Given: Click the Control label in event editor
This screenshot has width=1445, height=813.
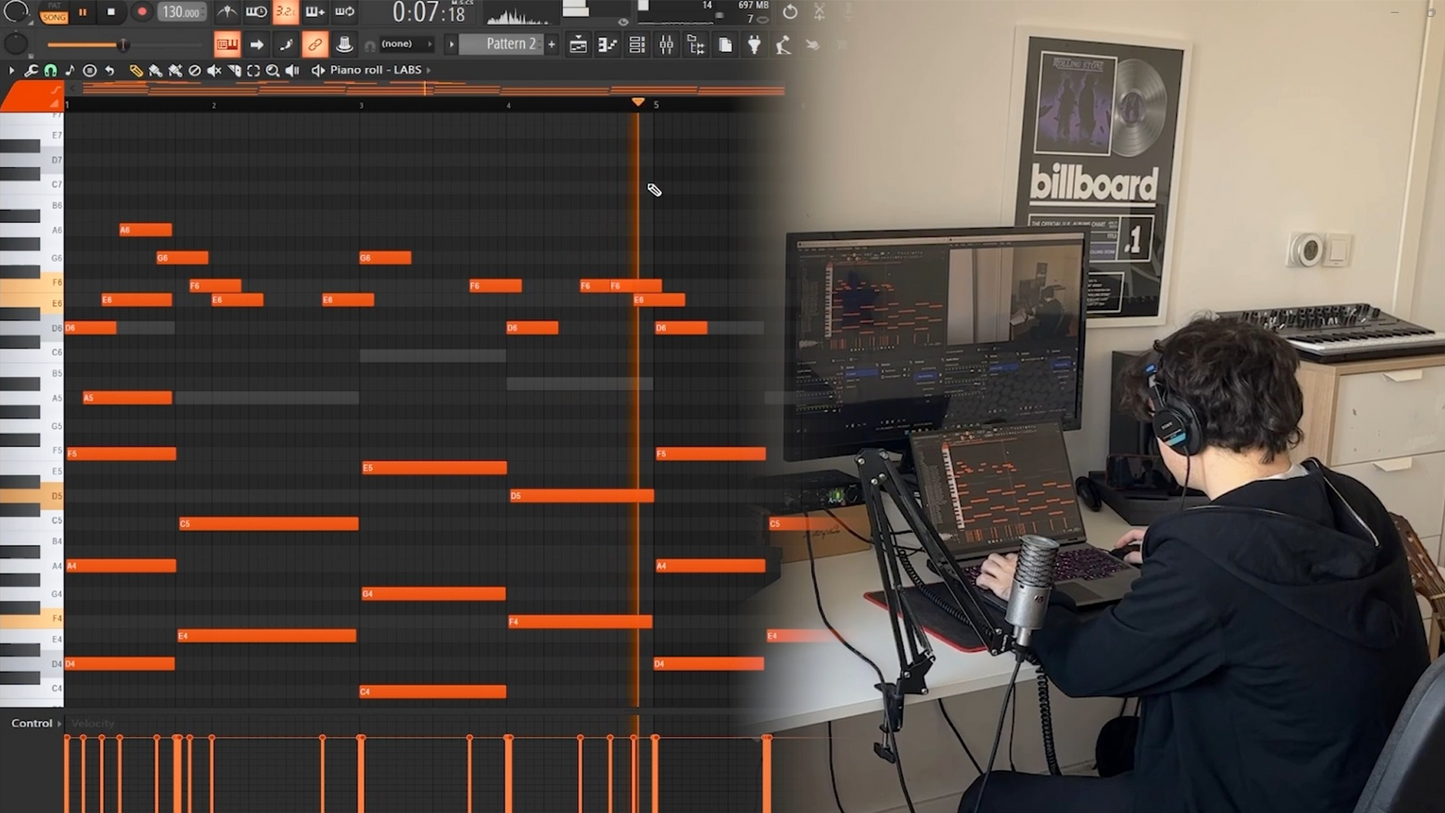Looking at the screenshot, I should [x=32, y=723].
